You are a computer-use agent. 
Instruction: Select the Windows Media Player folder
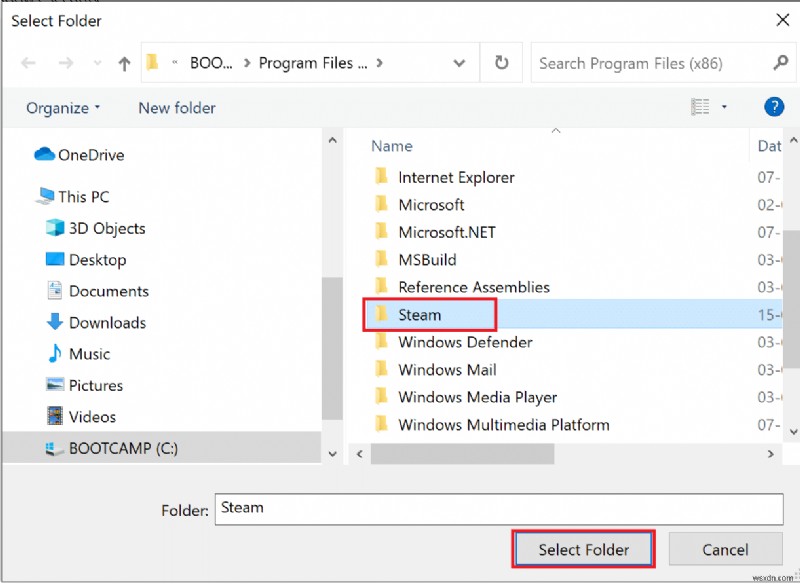477,397
